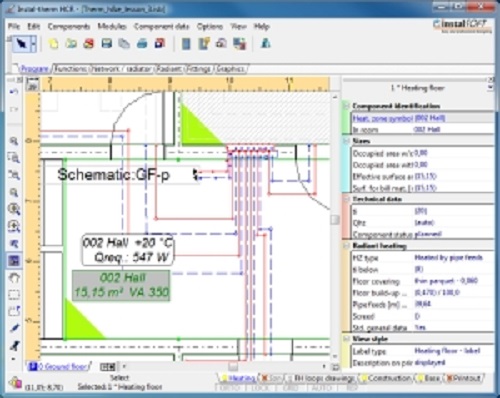Select the dashed rectangle selection tool
Image resolution: width=500 pixels, height=398 pixels.
pyautogui.click(x=14, y=295)
